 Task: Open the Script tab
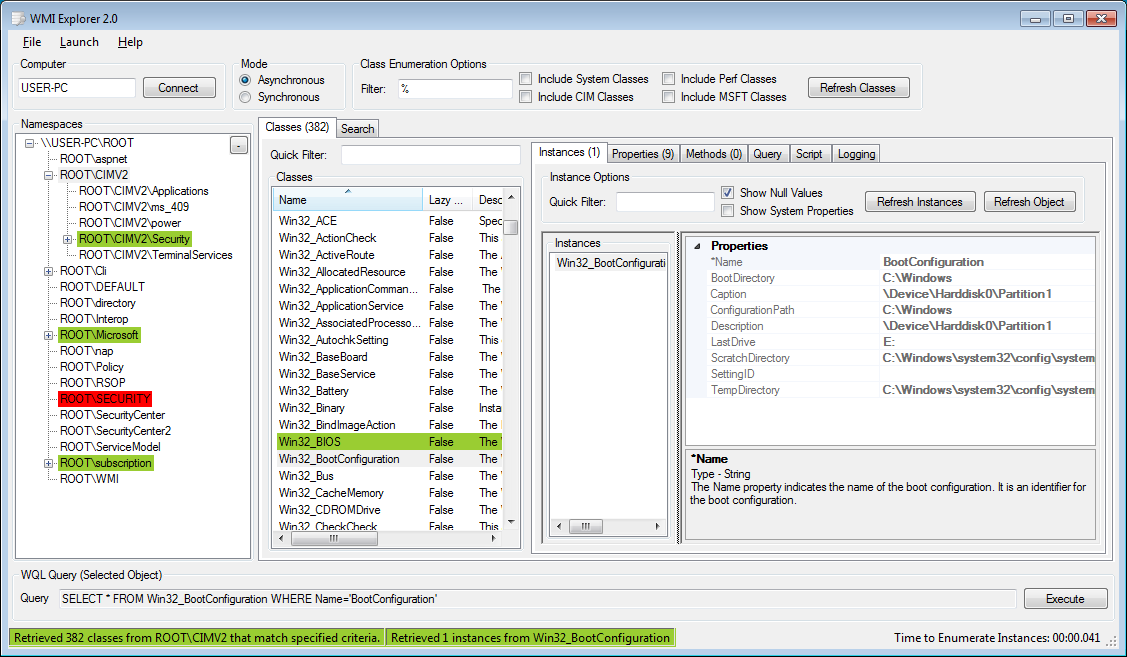pos(809,154)
